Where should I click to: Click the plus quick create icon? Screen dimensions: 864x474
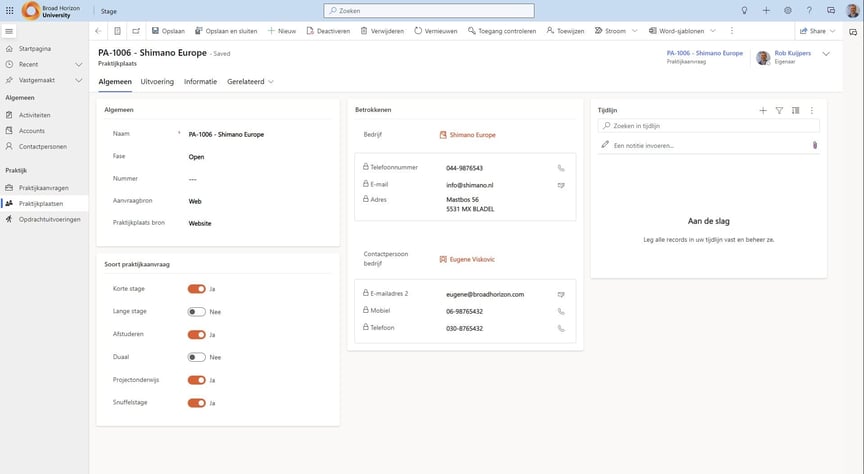(x=766, y=10)
